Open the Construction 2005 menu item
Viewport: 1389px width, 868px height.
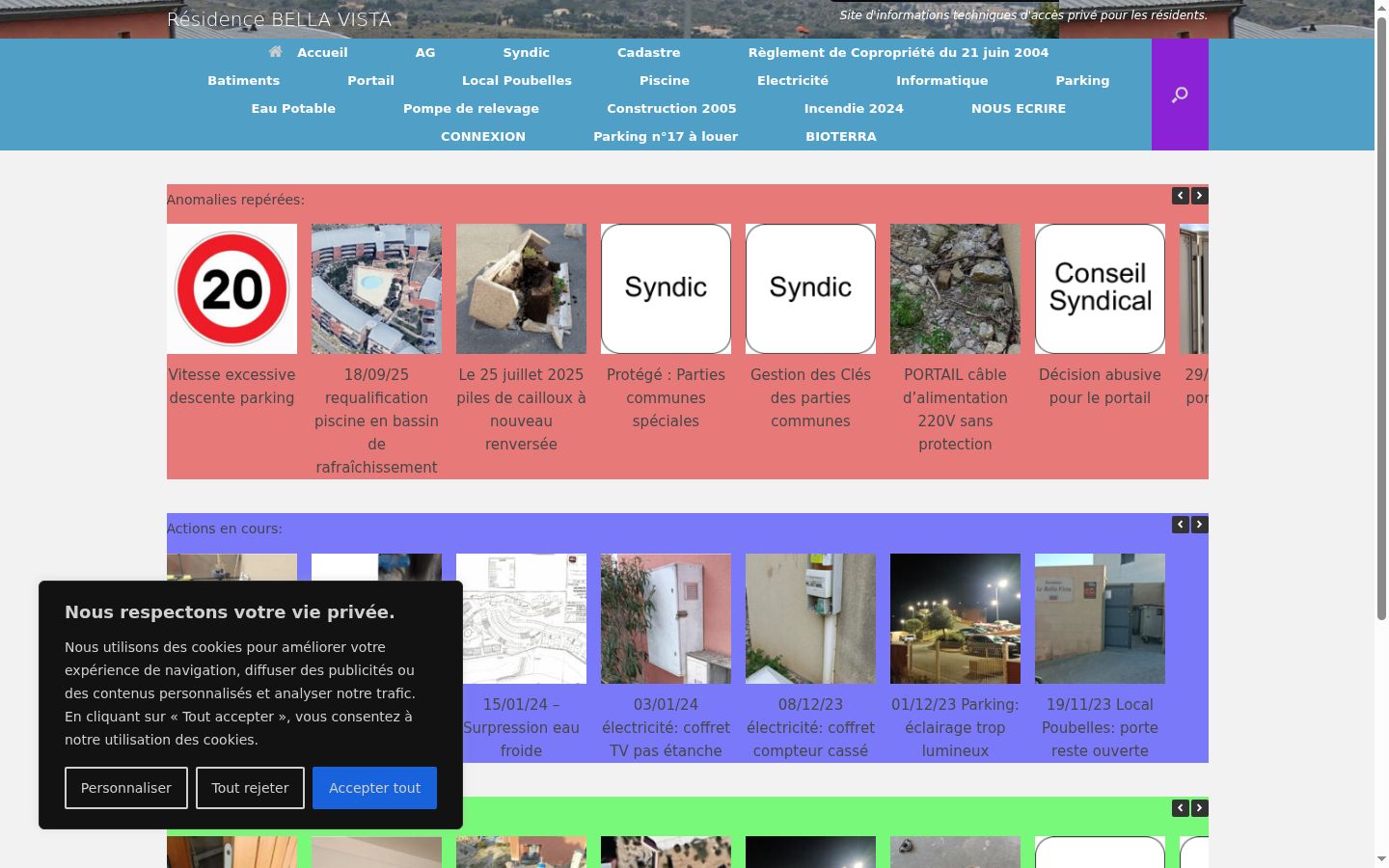pos(671,109)
